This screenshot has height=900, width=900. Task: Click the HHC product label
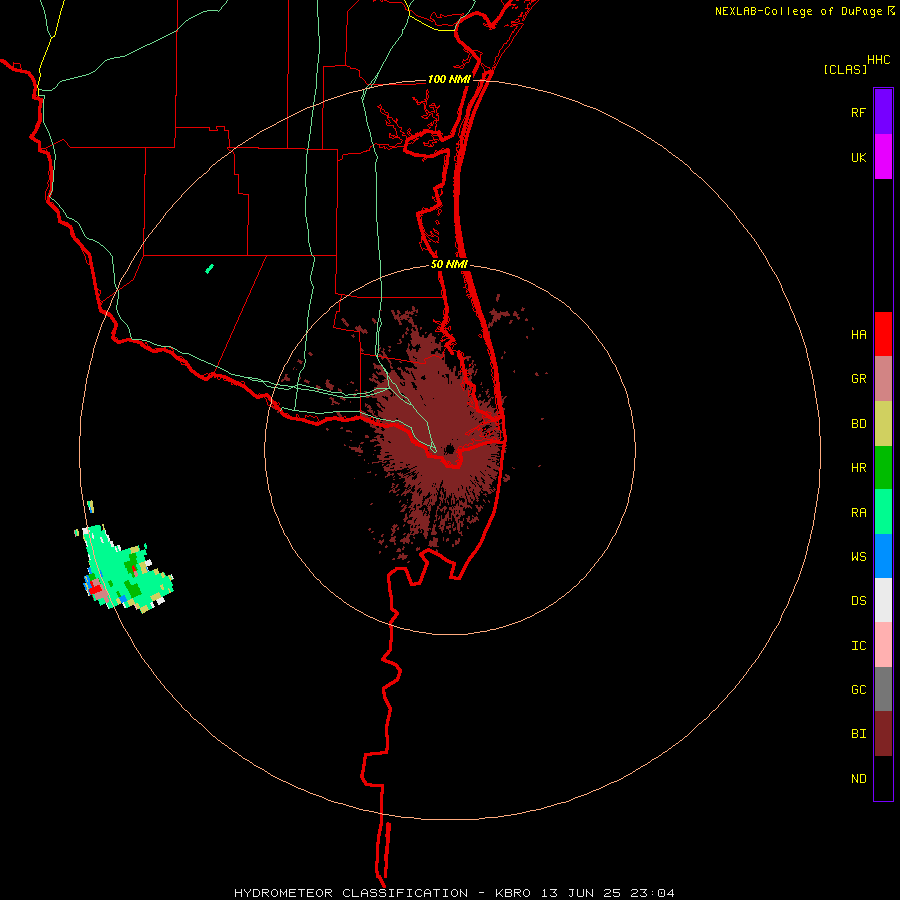pyautogui.click(x=879, y=60)
